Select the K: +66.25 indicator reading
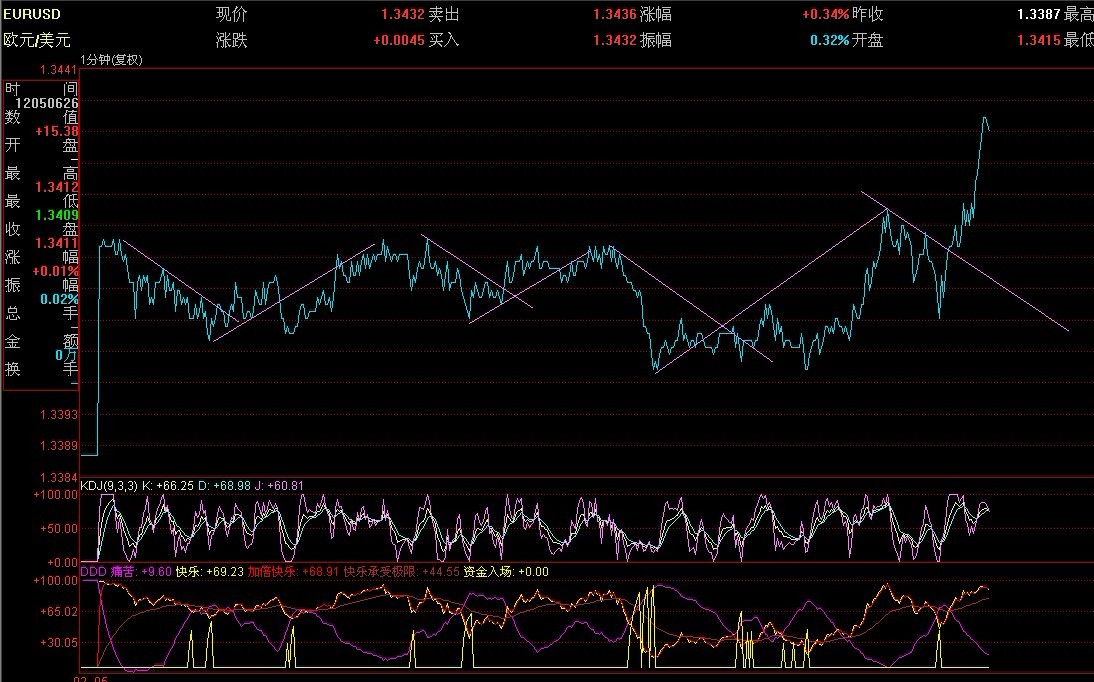The height and width of the screenshot is (682, 1094). tap(166, 486)
